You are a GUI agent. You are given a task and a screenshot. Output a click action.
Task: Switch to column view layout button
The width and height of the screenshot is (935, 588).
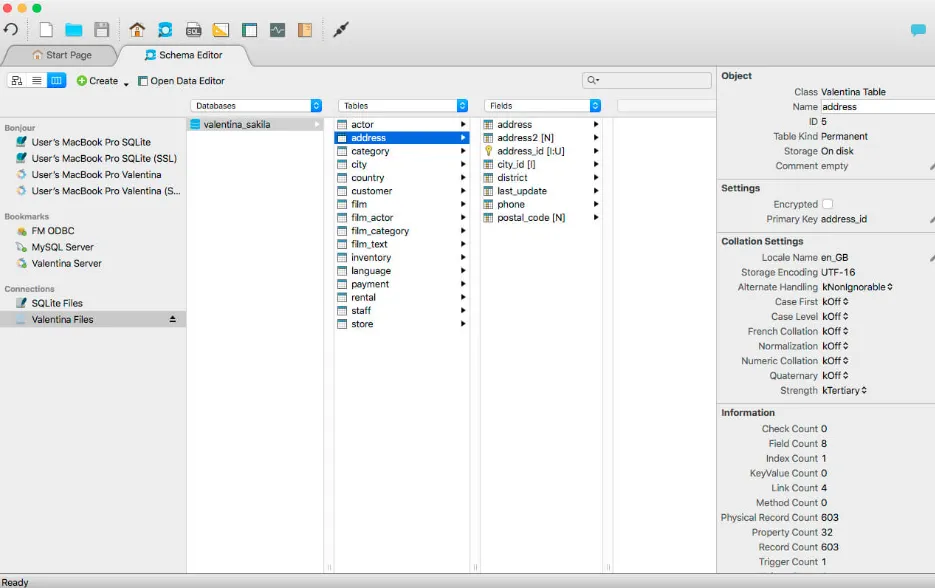point(56,81)
